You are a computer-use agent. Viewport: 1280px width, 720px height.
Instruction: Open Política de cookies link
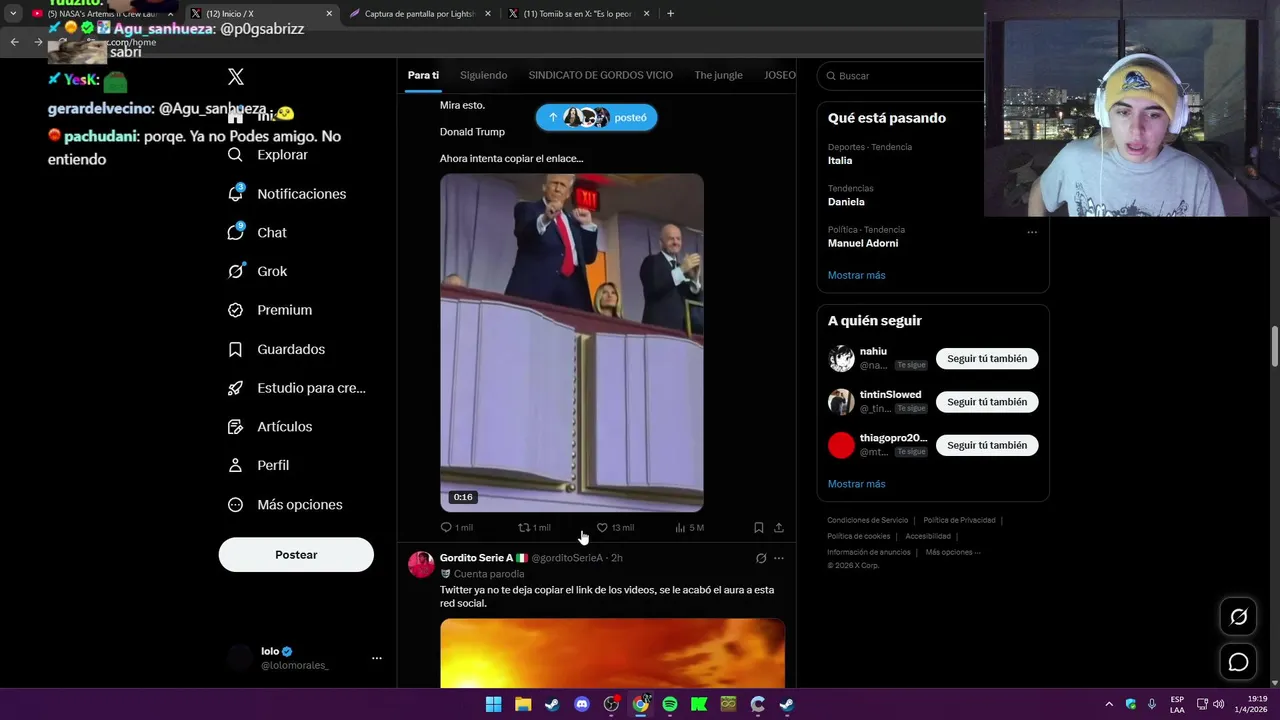pyautogui.click(x=859, y=536)
